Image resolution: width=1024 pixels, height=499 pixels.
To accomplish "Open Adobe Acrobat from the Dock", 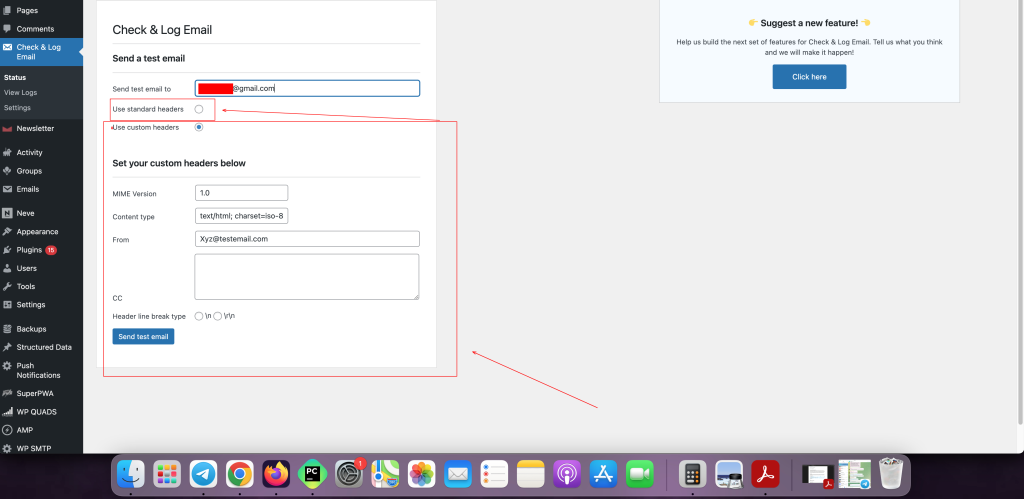I will click(765, 474).
